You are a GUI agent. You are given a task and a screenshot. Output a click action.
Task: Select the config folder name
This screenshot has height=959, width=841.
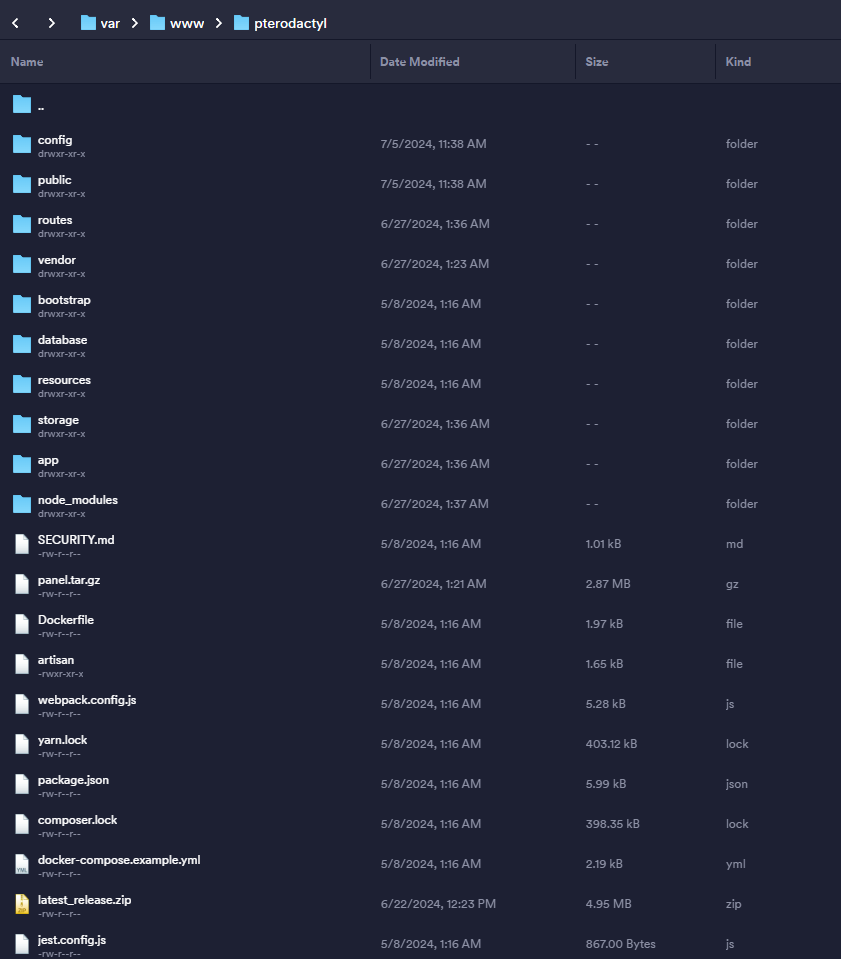pos(55,140)
